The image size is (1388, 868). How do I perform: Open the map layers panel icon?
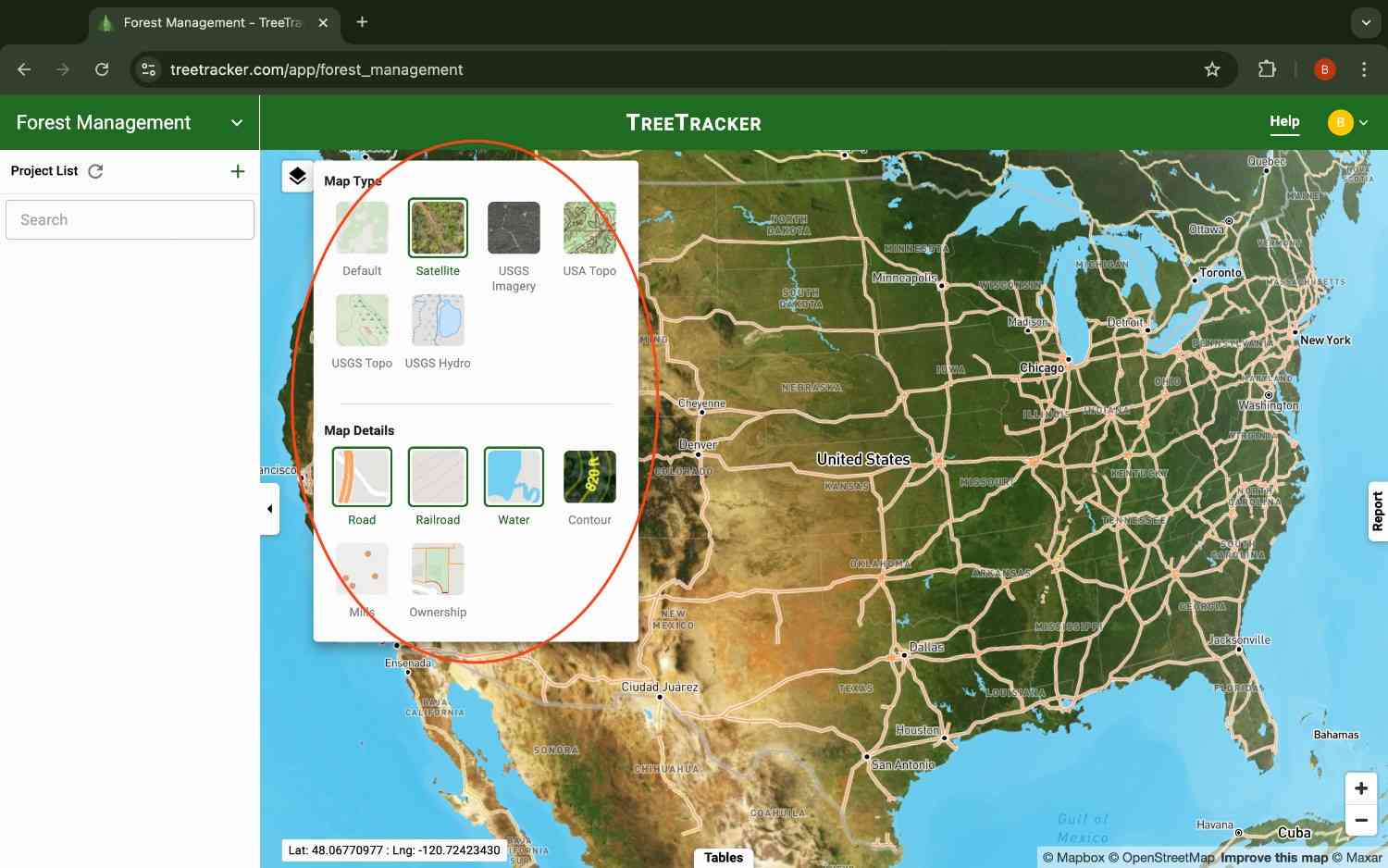[x=297, y=175]
